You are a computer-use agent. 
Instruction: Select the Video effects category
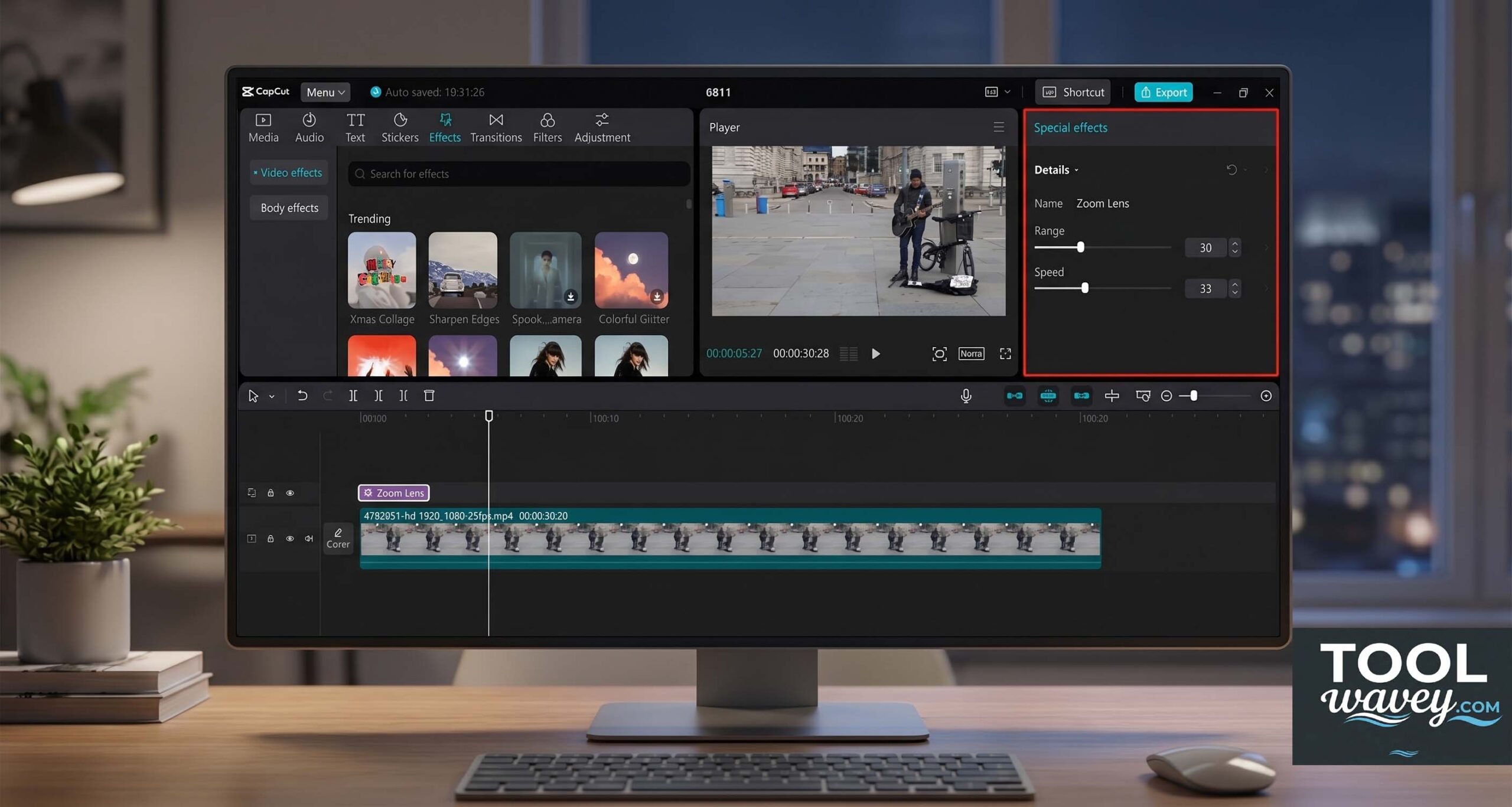pyautogui.click(x=289, y=172)
